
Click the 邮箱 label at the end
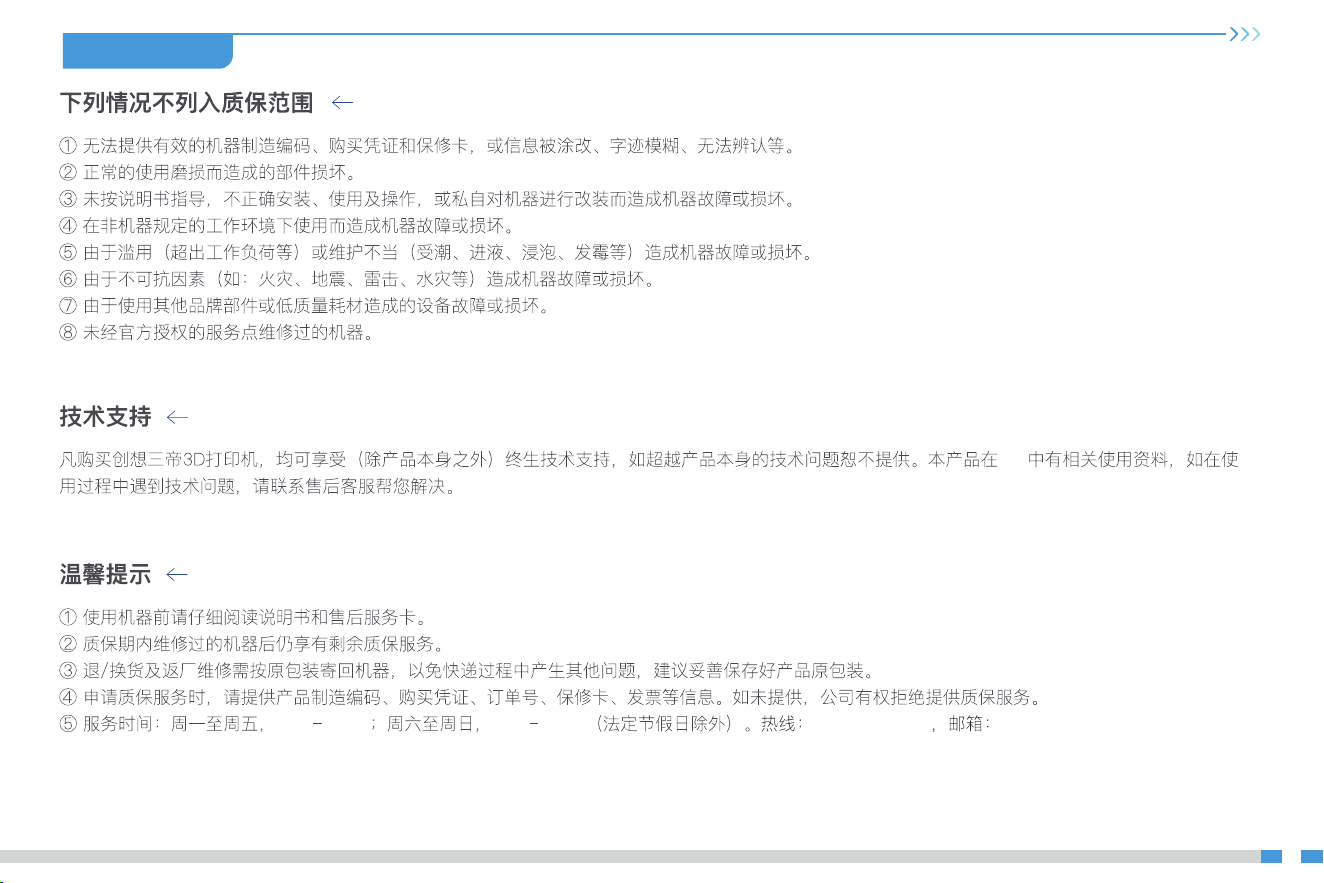coord(969,725)
